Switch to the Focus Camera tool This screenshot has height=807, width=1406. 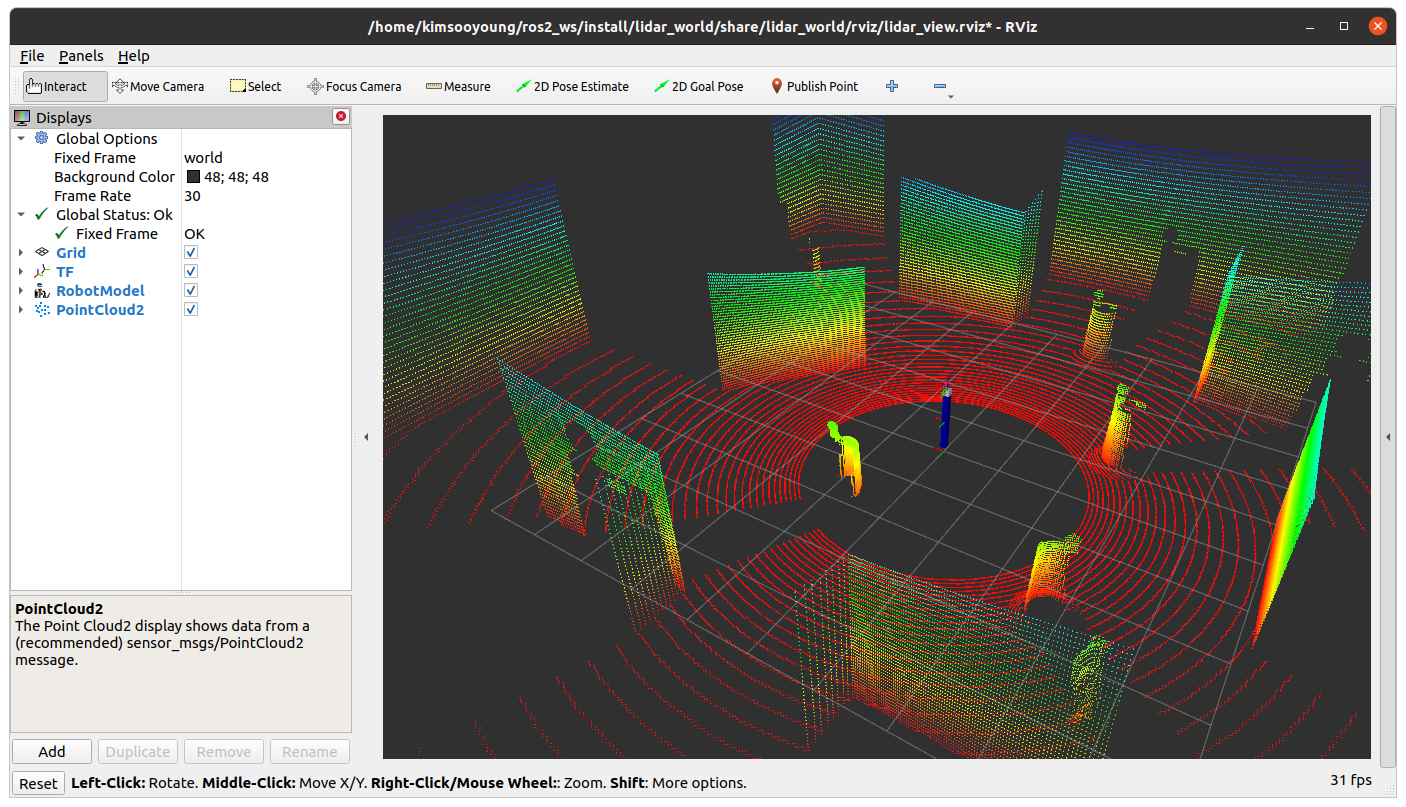pyautogui.click(x=354, y=86)
